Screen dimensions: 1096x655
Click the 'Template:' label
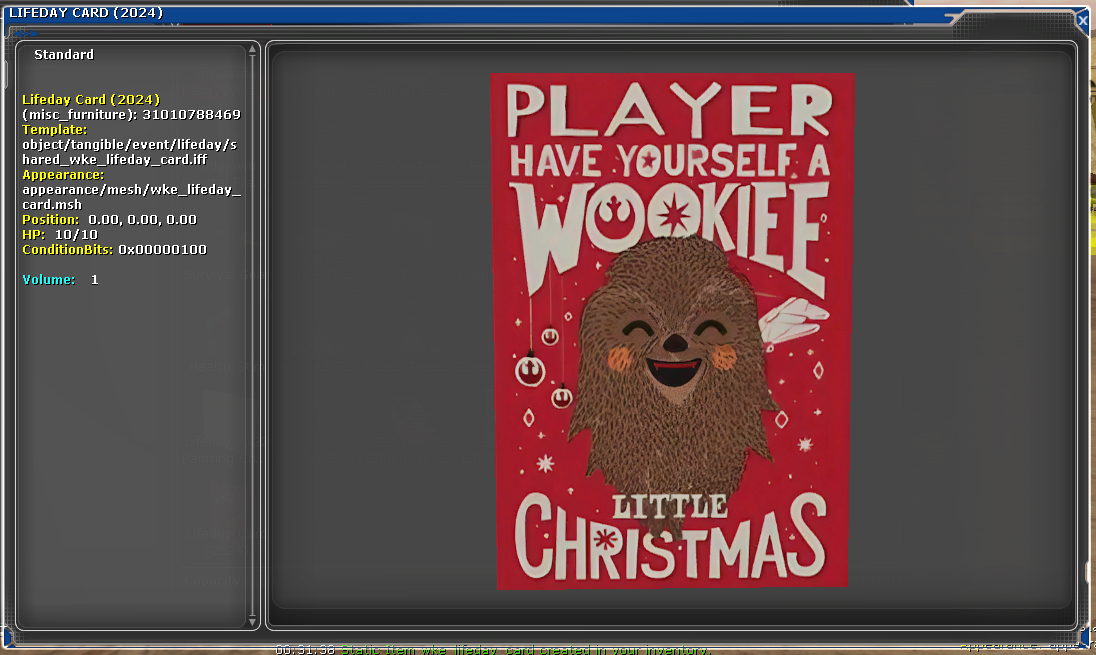point(55,130)
